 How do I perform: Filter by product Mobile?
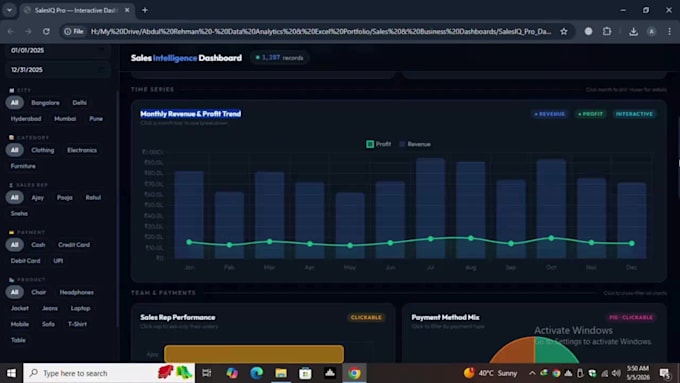[x=20, y=324]
